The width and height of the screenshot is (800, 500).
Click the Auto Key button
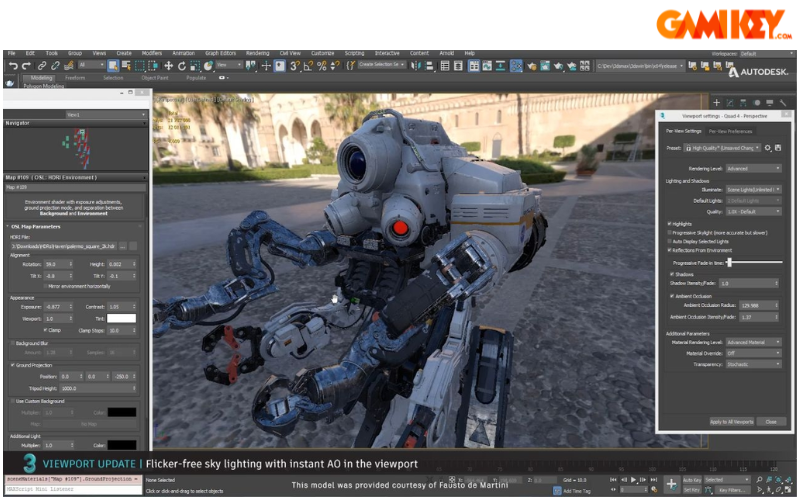[x=692, y=480]
